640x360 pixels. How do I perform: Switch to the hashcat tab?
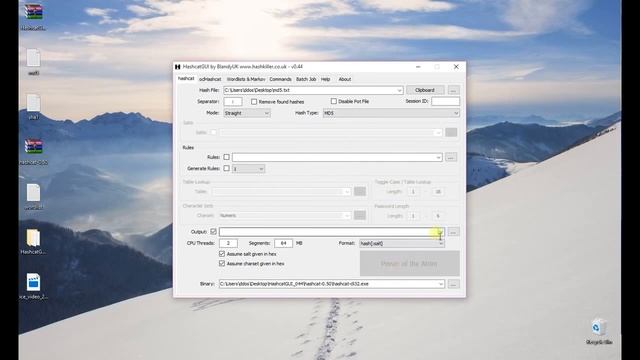(186, 78)
